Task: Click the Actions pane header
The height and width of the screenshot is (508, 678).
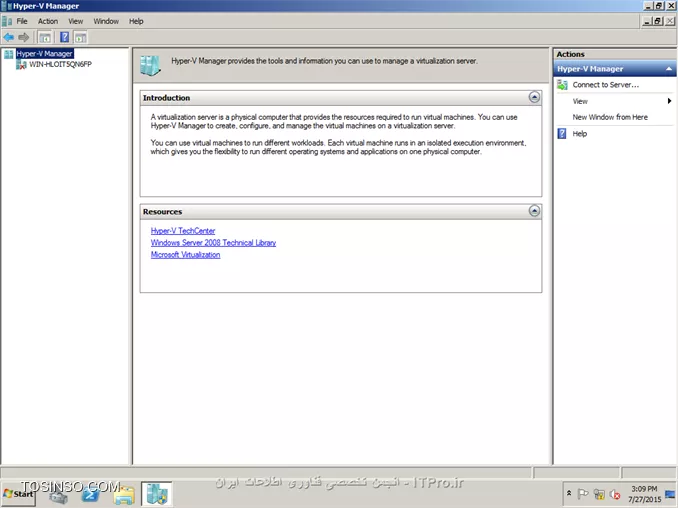Action: click(x=614, y=54)
